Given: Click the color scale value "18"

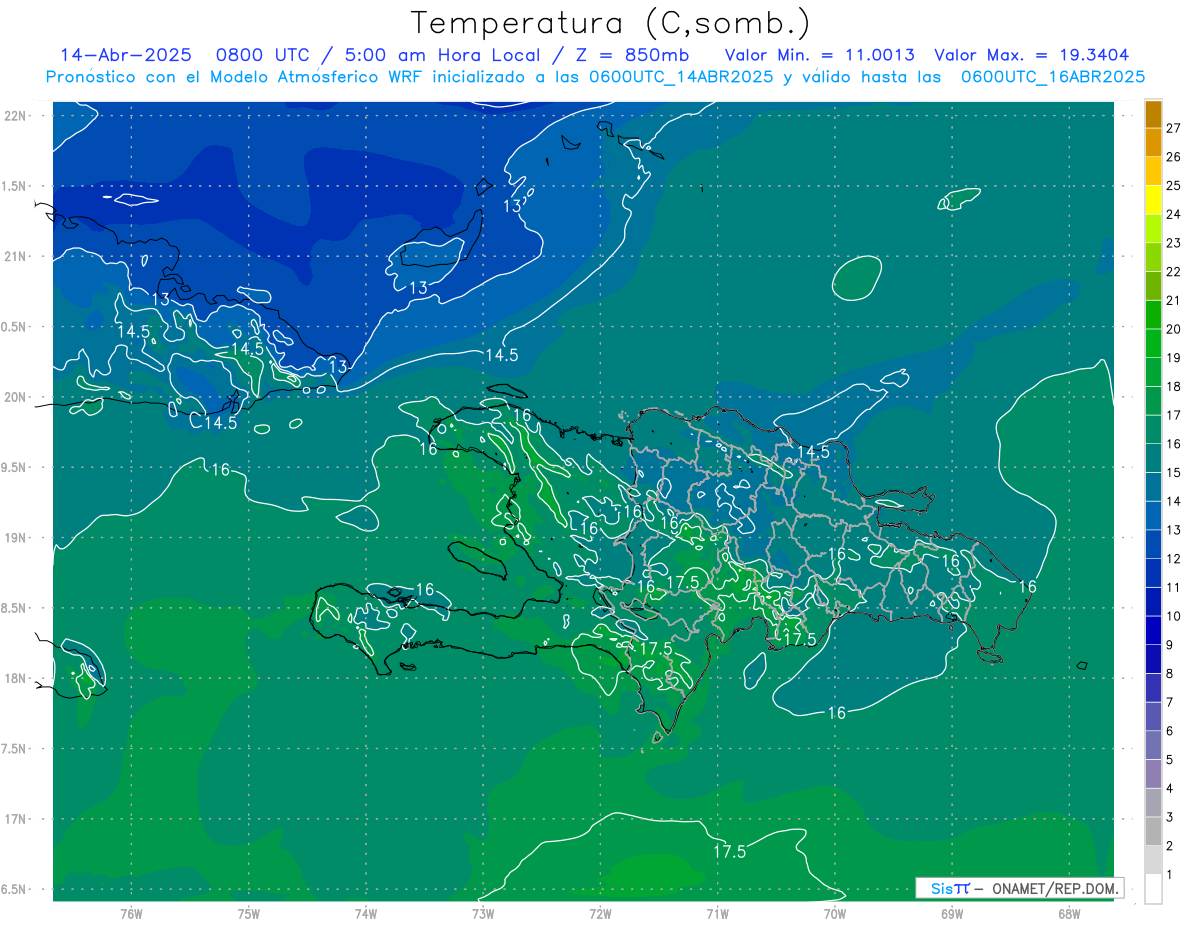Looking at the screenshot, I should pos(1174,386).
